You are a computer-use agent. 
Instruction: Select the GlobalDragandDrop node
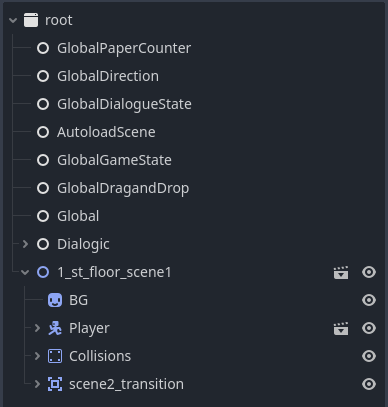pyautogui.click(x=123, y=188)
